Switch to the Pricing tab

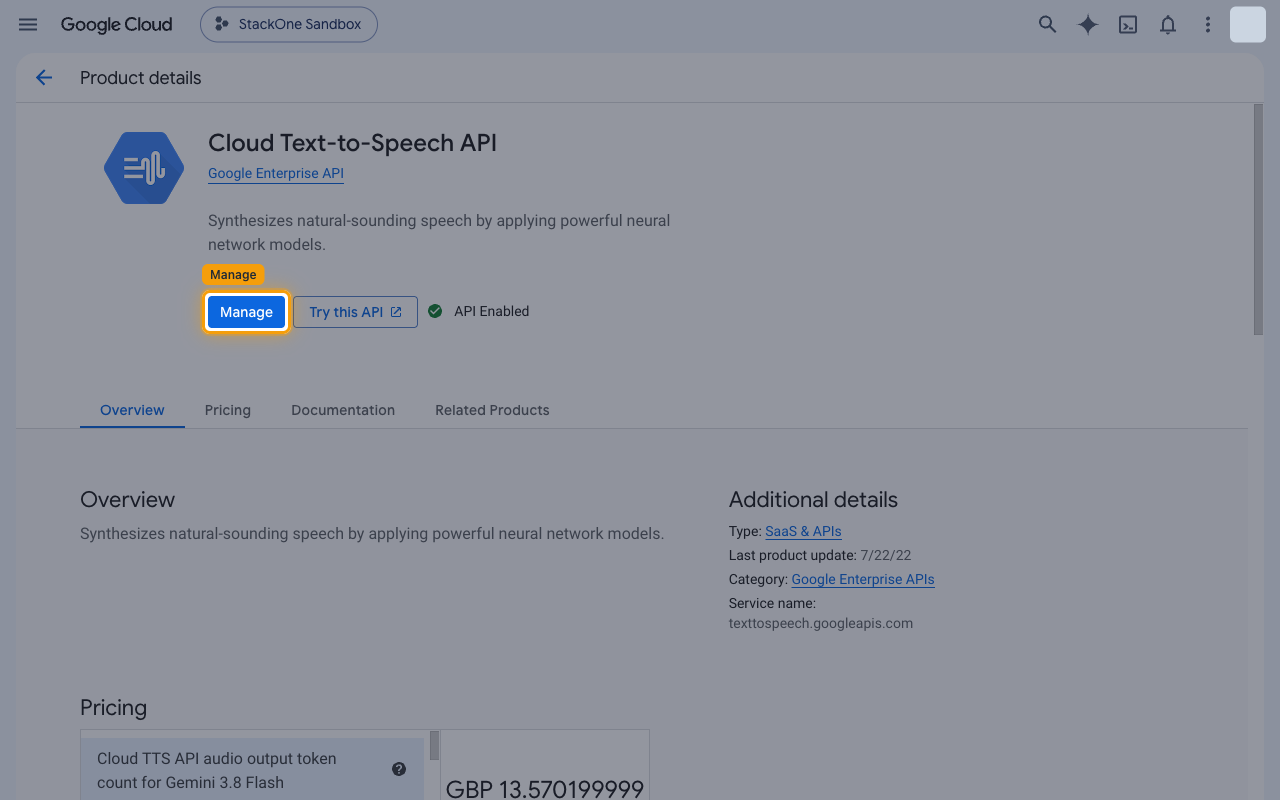[228, 410]
